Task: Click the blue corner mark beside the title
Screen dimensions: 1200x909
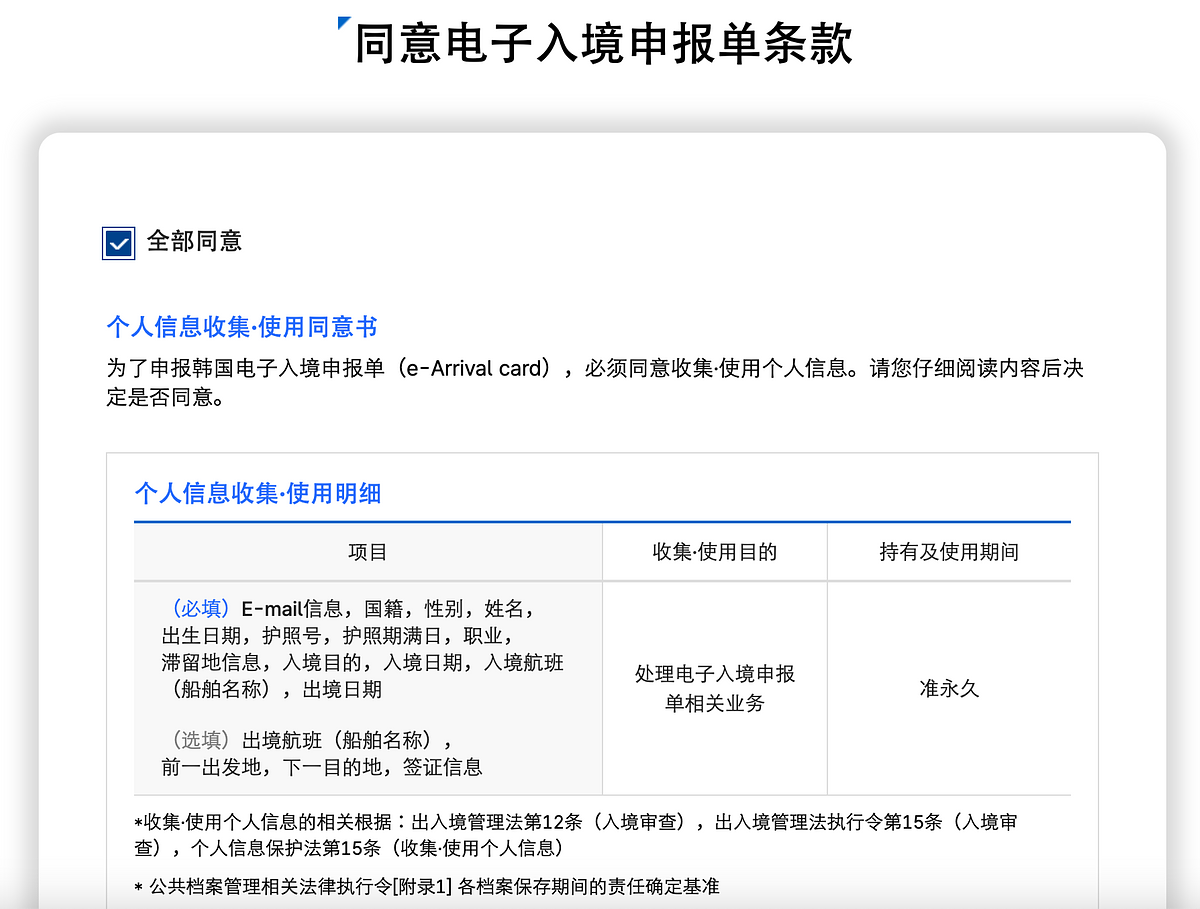Action: 344,22
